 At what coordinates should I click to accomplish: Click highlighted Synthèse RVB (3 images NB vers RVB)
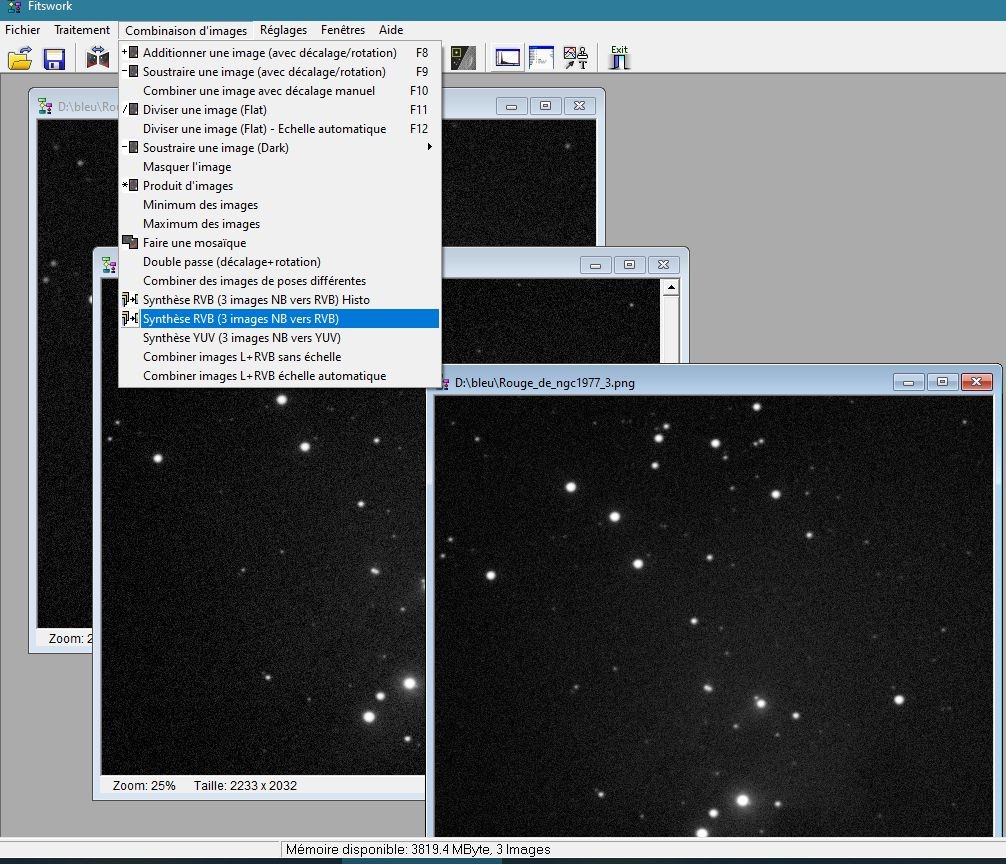coord(280,319)
